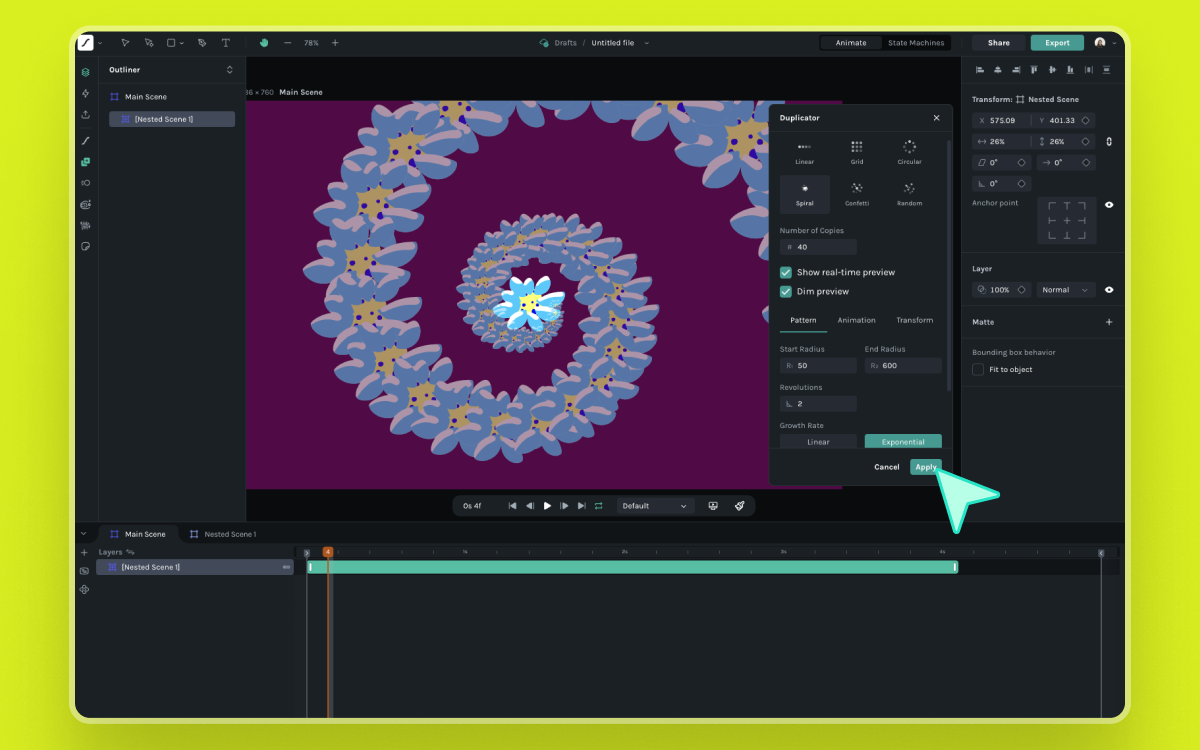Viewport: 1200px width, 750px height.
Task: Choose the Circular duplicator pattern
Action: point(909,152)
